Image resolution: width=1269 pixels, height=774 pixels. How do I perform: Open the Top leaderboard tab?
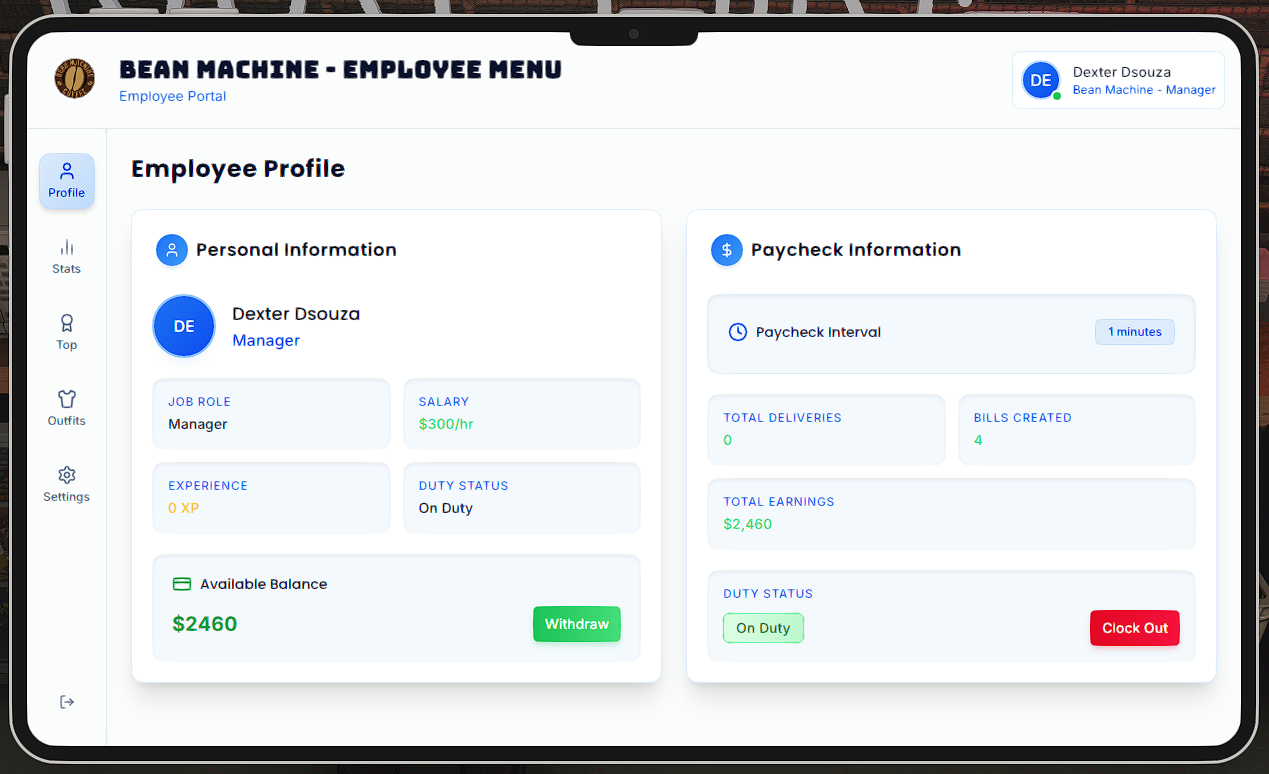pos(67,333)
